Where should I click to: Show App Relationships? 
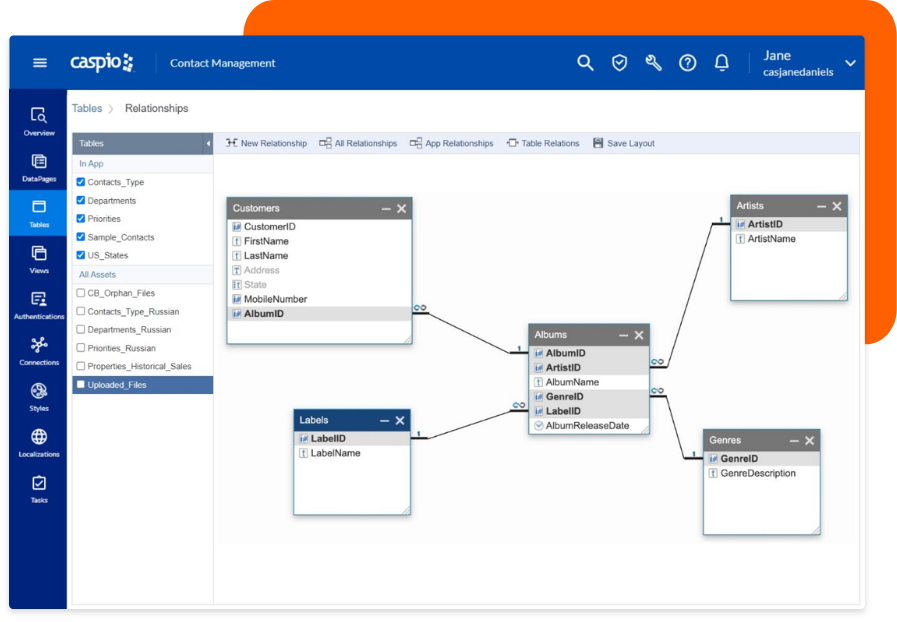click(451, 143)
